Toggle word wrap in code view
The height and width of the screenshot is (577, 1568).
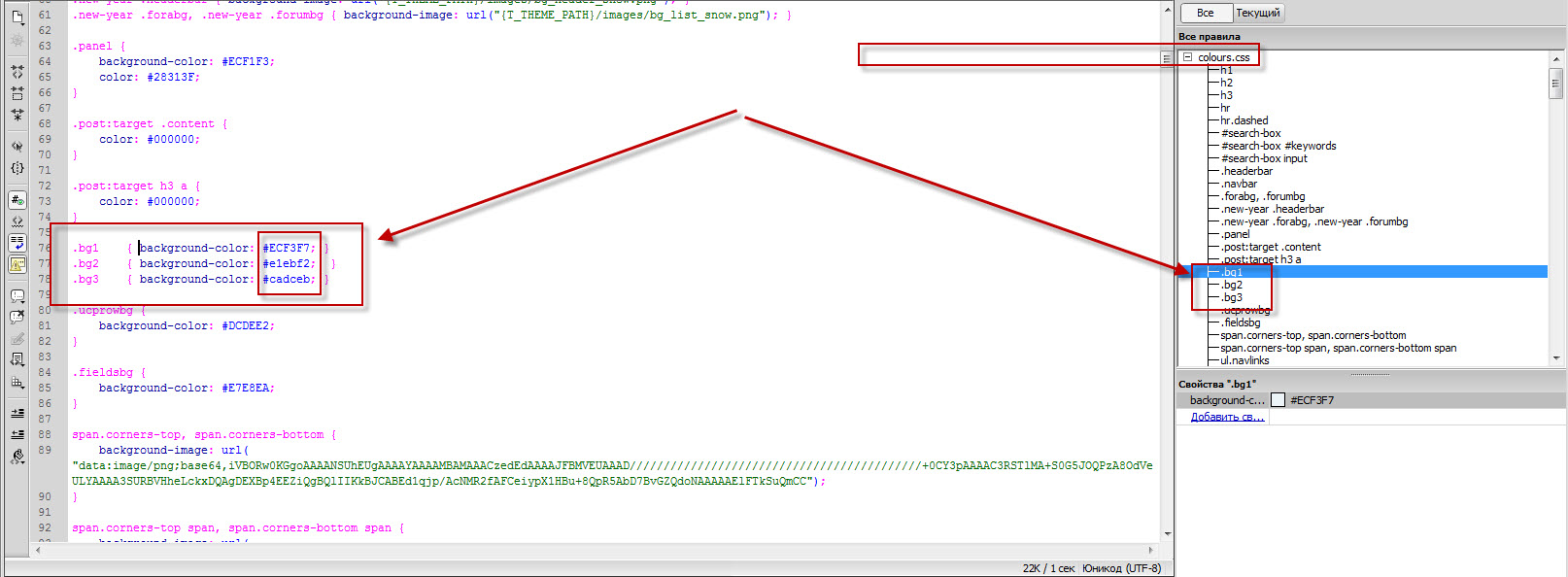click(17, 243)
